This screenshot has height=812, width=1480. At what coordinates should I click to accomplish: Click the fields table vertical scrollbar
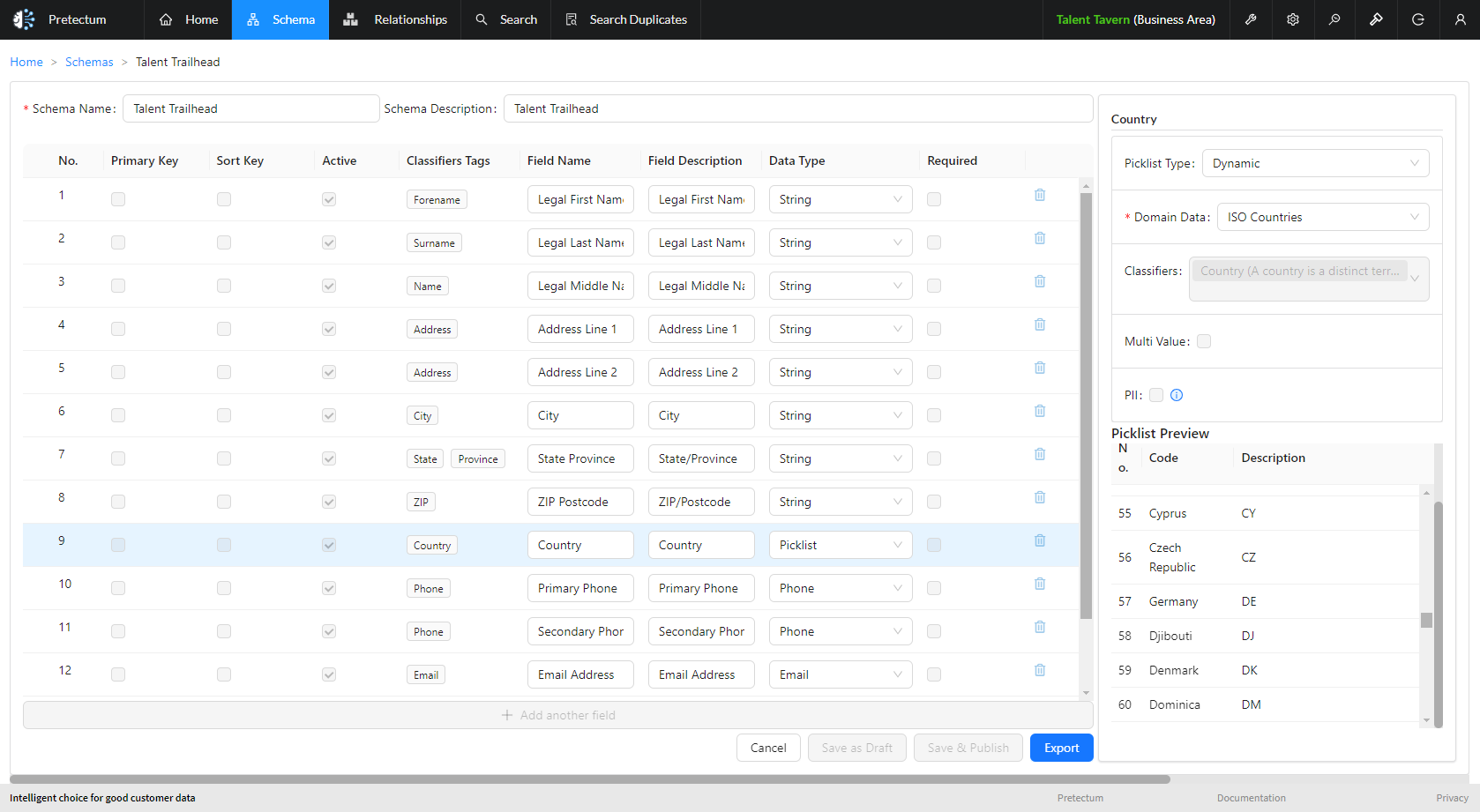coord(1086,406)
